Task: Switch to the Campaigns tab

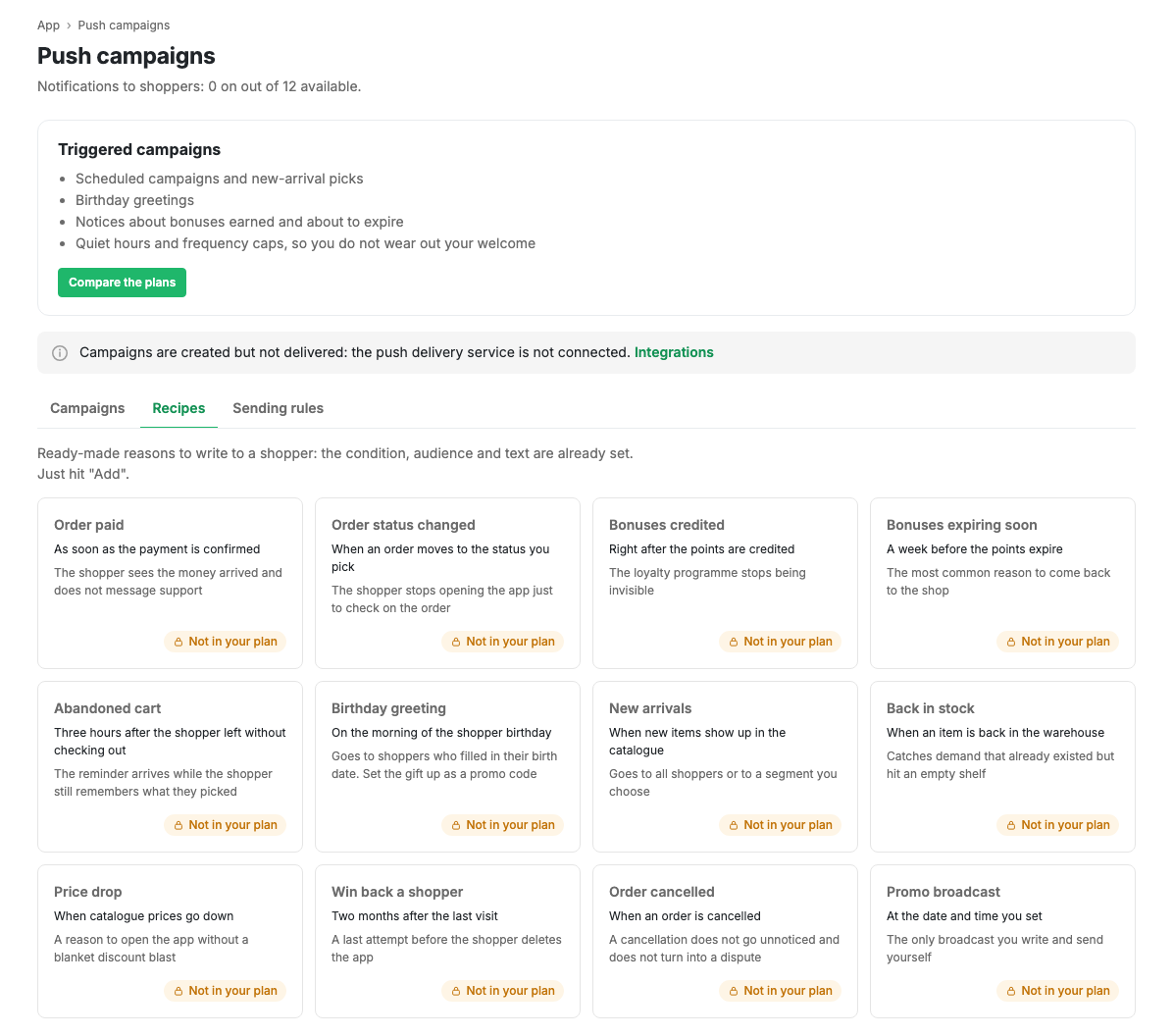Action: tap(87, 409)
